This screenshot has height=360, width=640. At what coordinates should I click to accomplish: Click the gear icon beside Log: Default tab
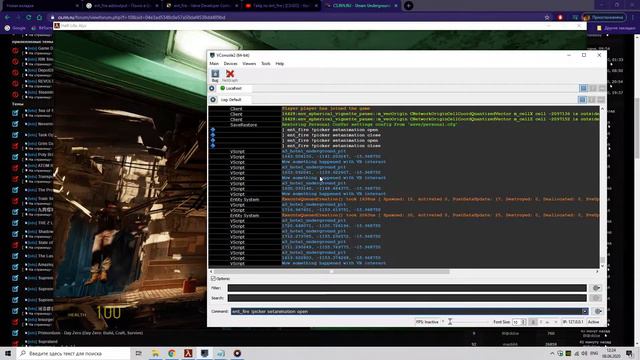pyautogui.click(x=213, y=100)
